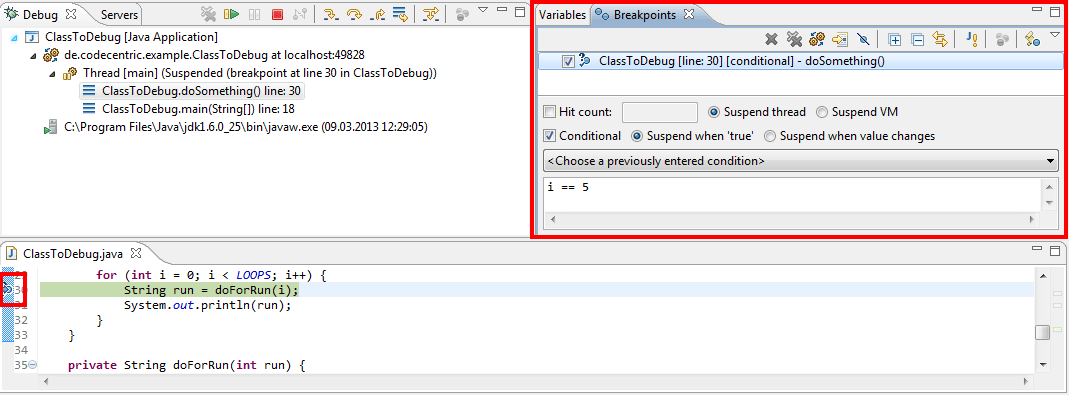Select Suspend when value changes option
The width and height of the screenshot is (1069, 395).
click(x=770, y=136)
